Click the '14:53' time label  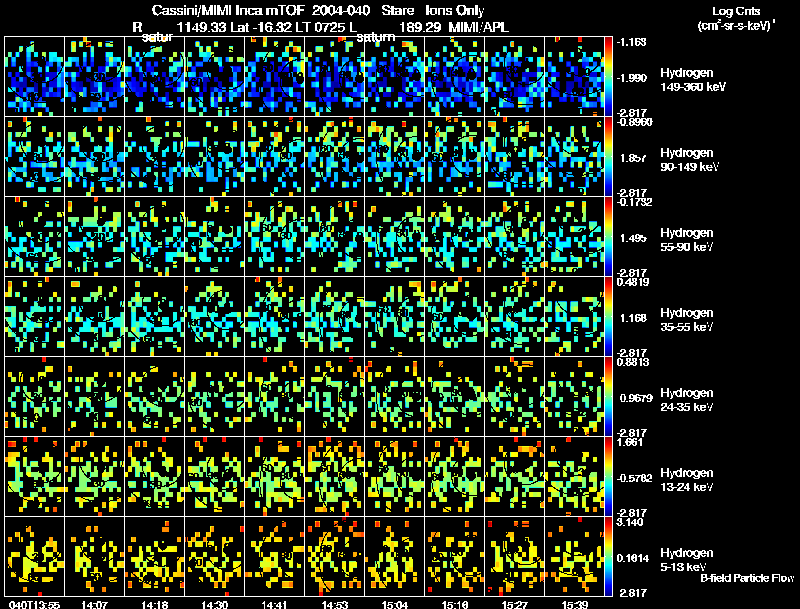pos(335,604)
